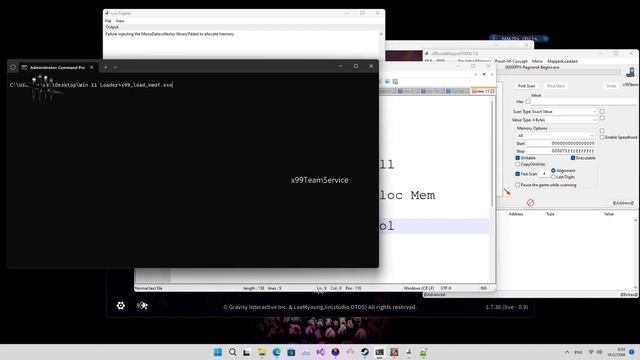The image size is (640, 360).
Task: Add a new terminal tab
Action: click(105, 67)
